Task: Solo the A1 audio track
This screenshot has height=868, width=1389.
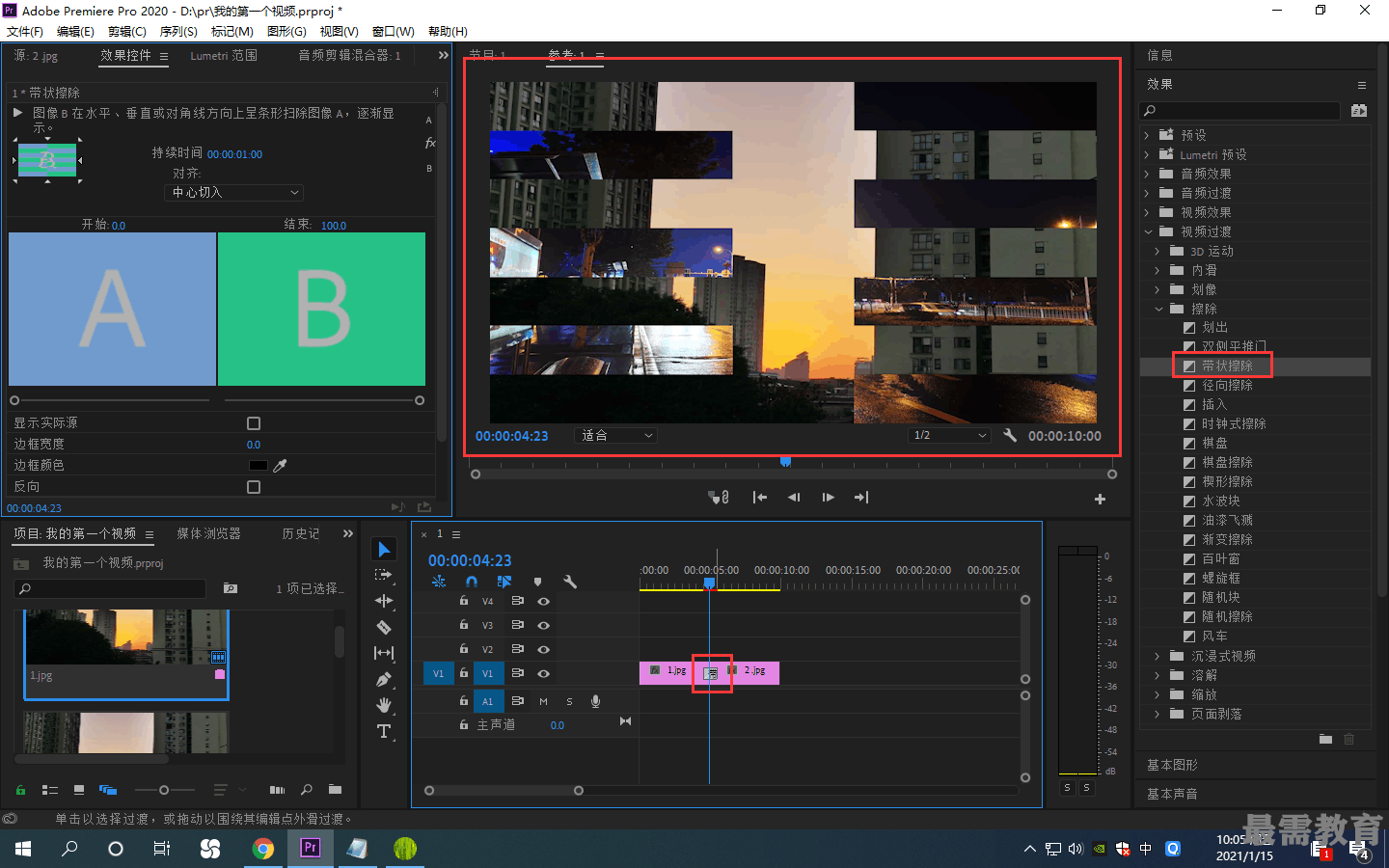Action: click(569, 701)
